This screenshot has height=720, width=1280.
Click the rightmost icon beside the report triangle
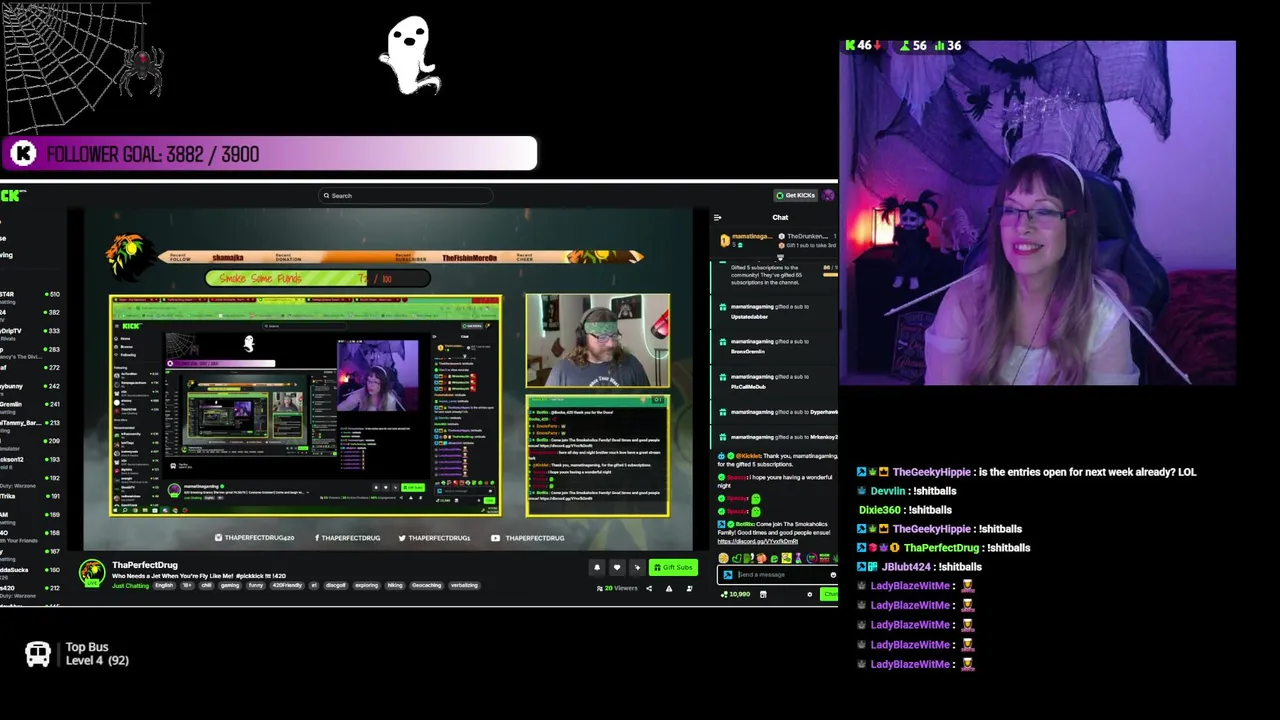[689, 588]
